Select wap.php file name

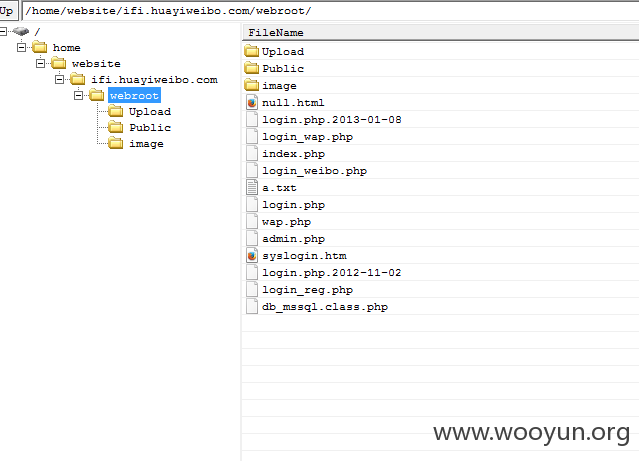tap(286, 222)
